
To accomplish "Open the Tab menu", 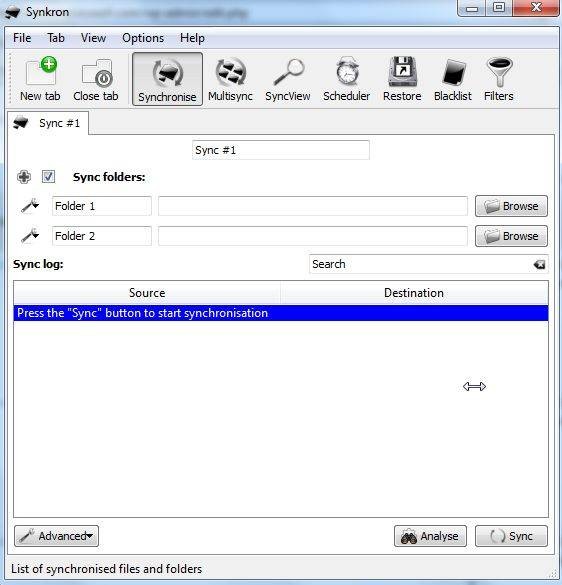I will pyautogui.click(x=56, y=38).
